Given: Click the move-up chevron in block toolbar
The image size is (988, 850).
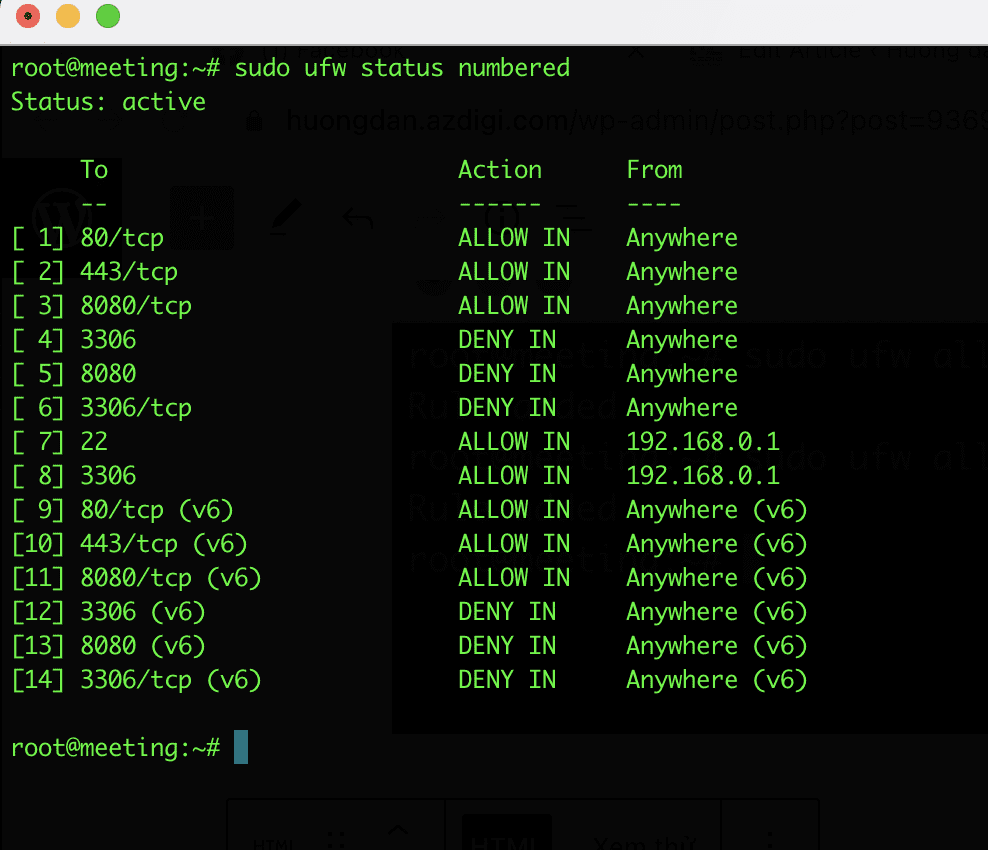Looking at the screenshot, I should (397, 831).
